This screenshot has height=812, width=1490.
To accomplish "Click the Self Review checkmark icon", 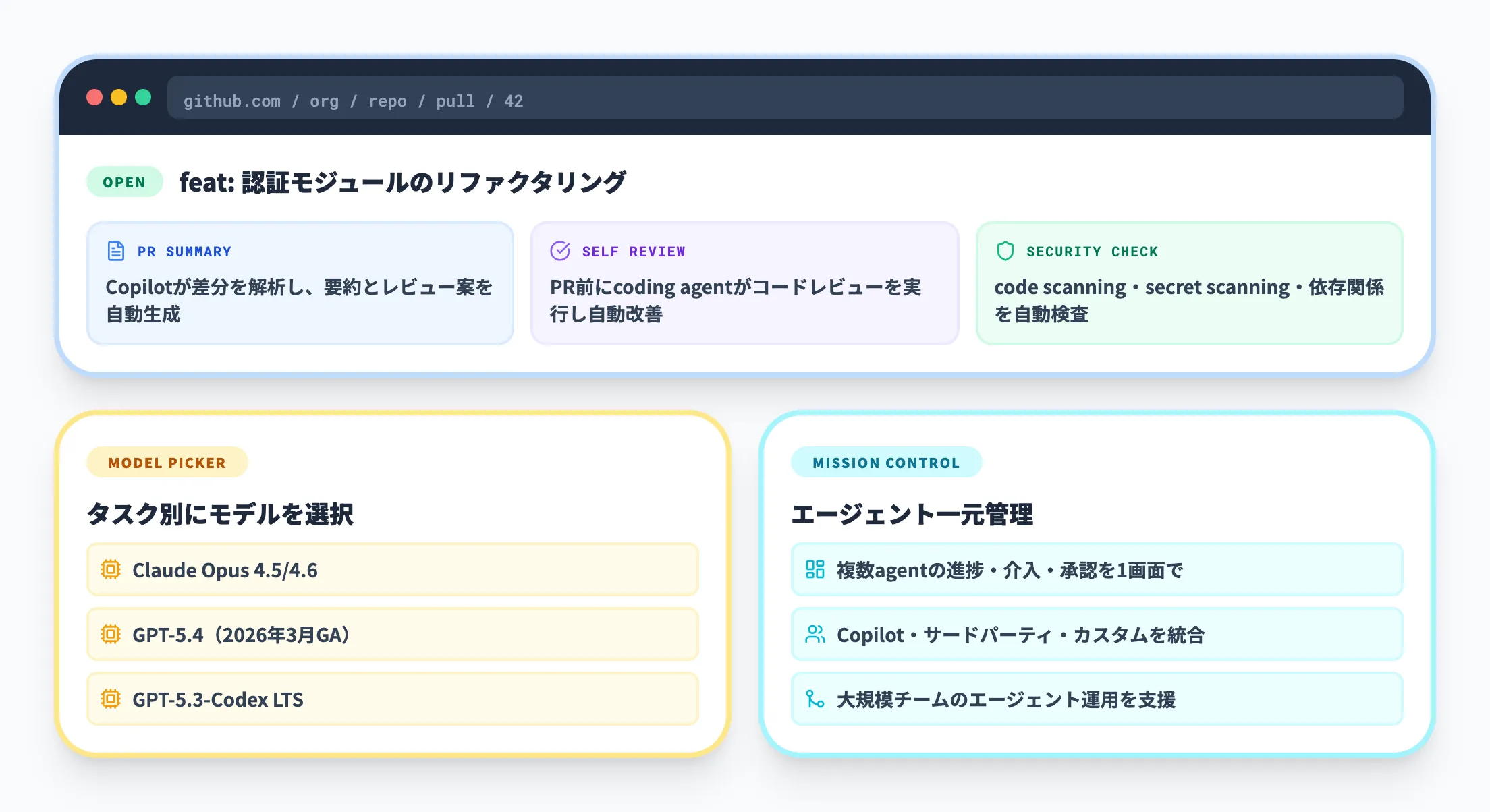I will tap(560, 250).
